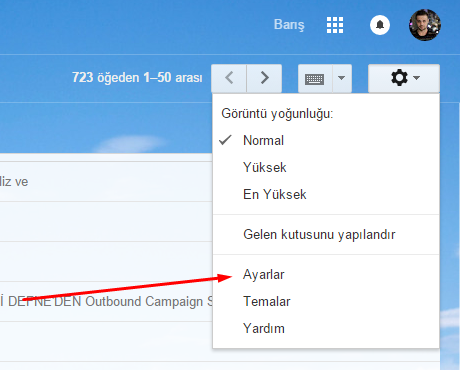The height and width of the screenshot is (370, 460).
Task: Go to older messages with right arrow
Action: (x=264, y=78)
